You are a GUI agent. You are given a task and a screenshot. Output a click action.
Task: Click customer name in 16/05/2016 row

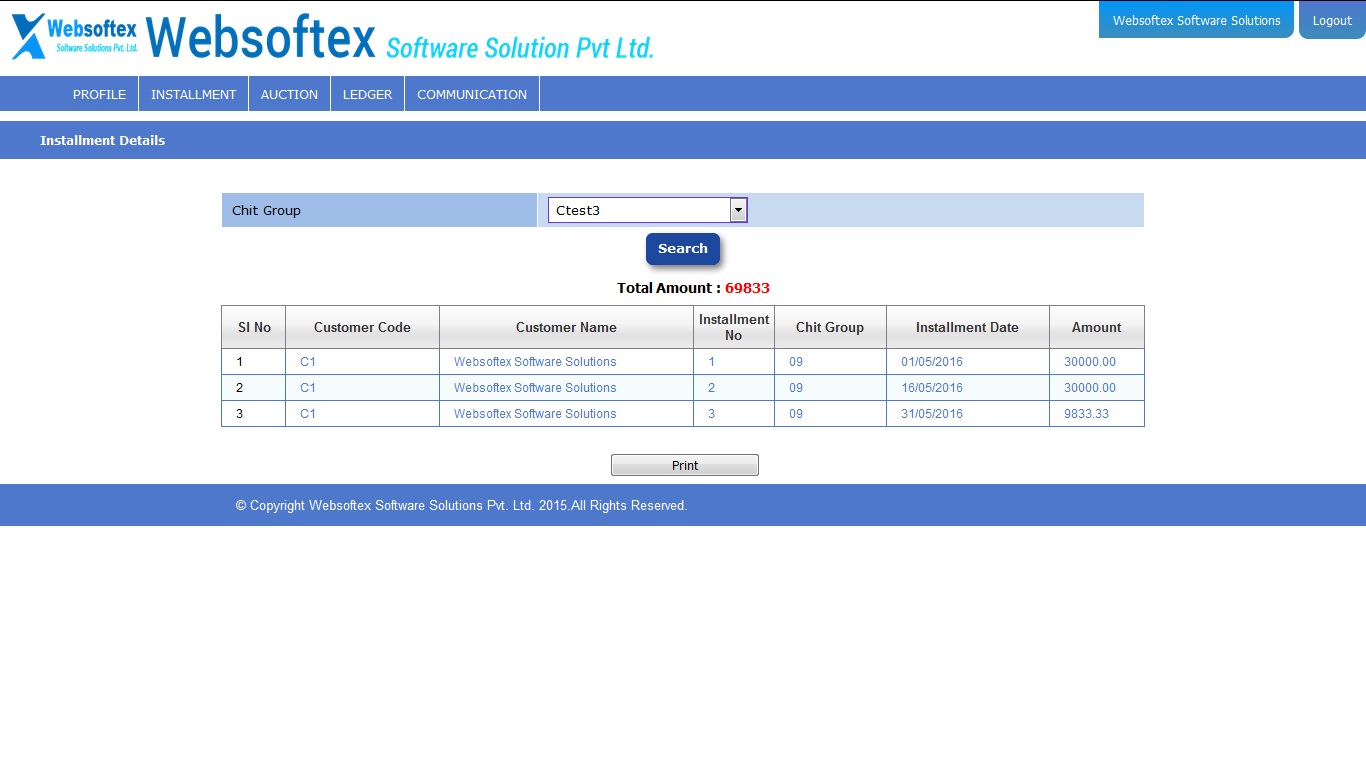click(x=535, y=388)
